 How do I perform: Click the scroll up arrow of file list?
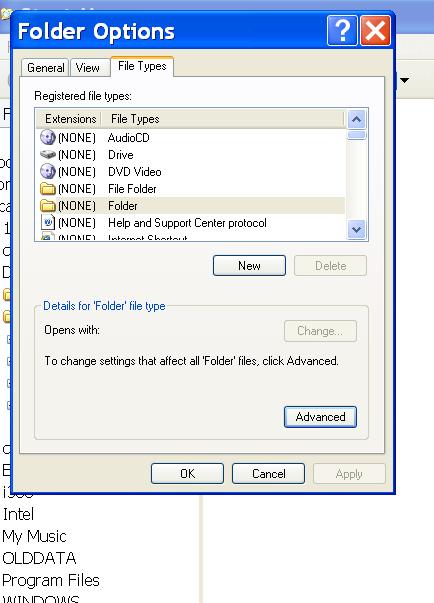click(356, 120)
